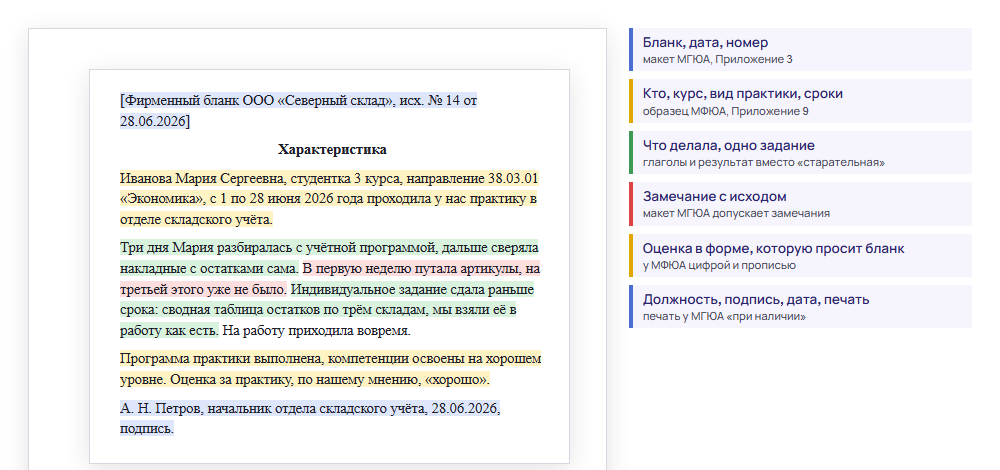Select the "Бланк, дата, номер" legend card
The height and width of the screenshot is (470, 1000).
click(800, 49)
